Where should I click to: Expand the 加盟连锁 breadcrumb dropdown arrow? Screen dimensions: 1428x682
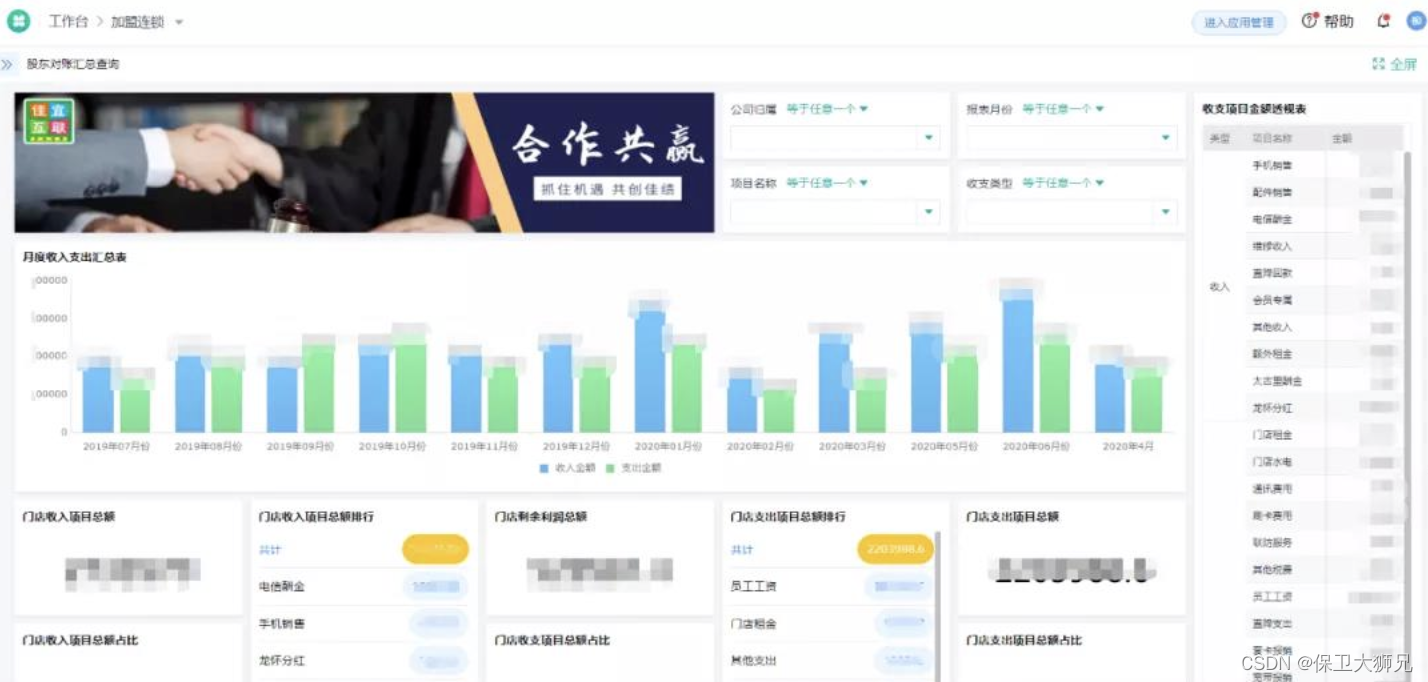tap(179, 22)
